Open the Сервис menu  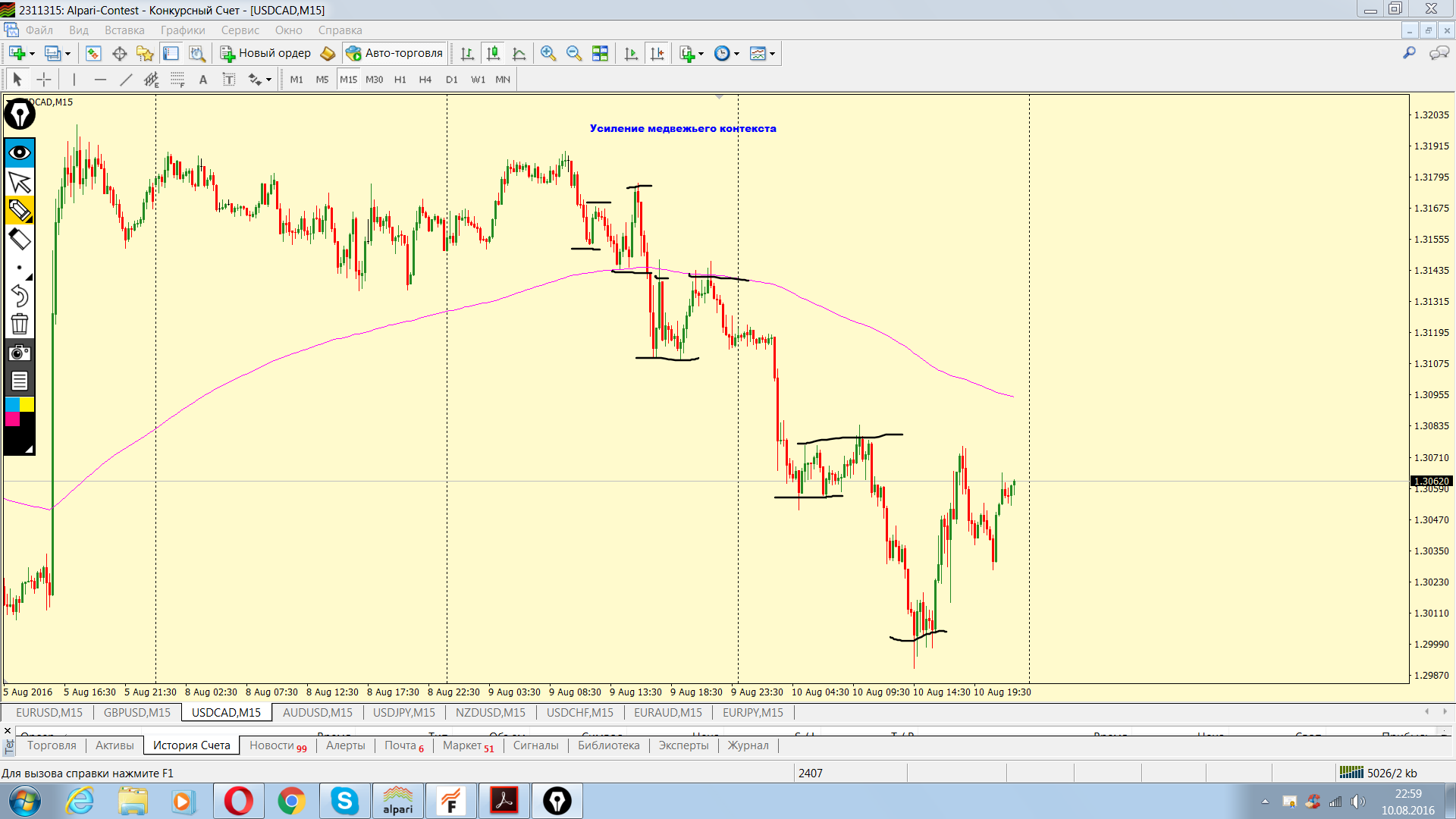(240, 30)
